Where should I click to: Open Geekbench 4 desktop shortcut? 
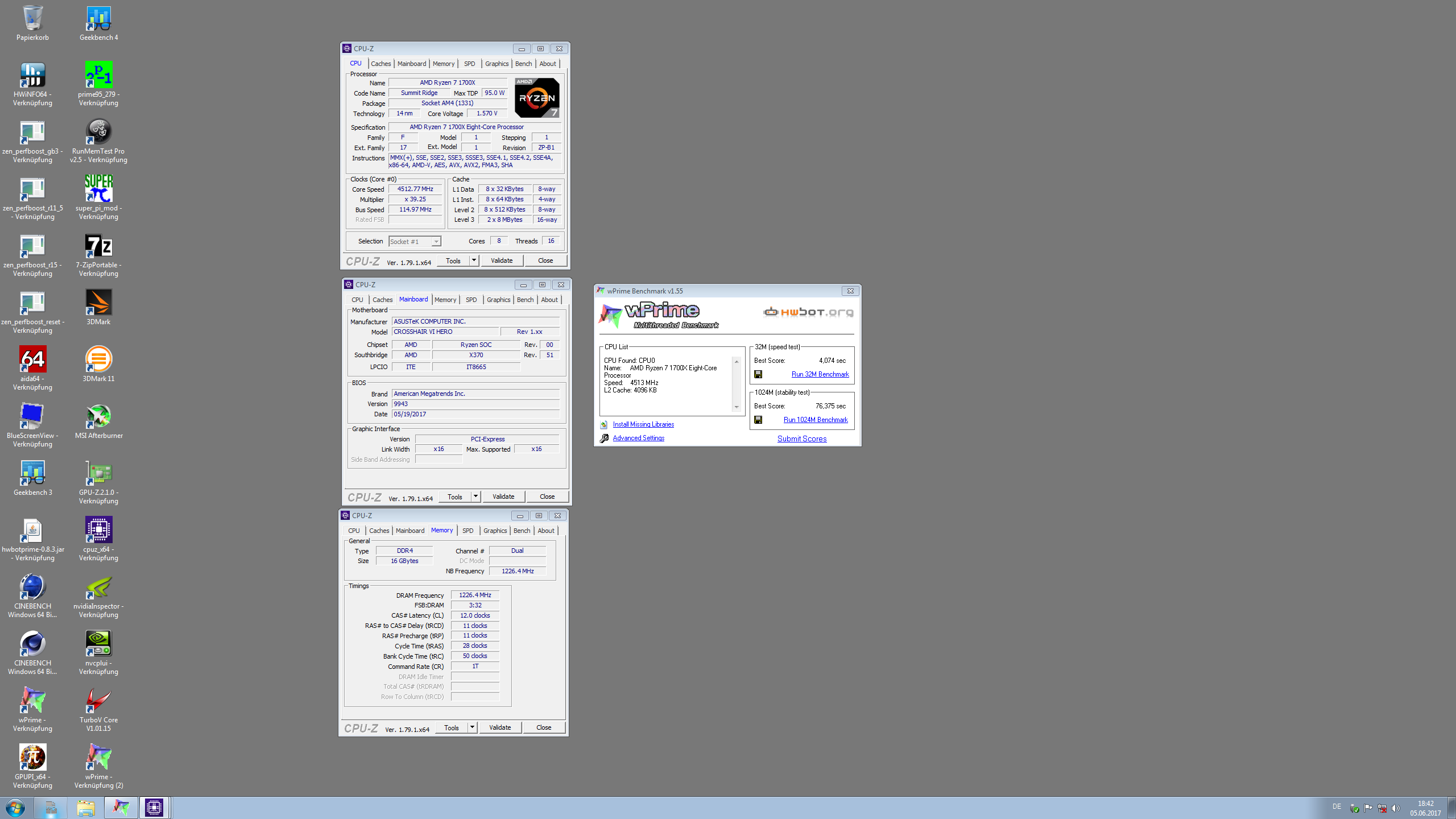(98, 23)
